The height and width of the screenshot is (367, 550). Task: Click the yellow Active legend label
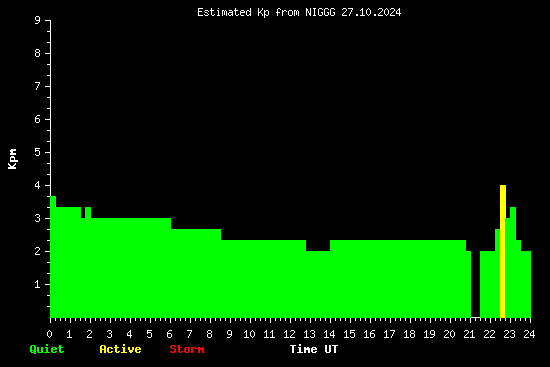pyautogui.click(x=120, y=349)
